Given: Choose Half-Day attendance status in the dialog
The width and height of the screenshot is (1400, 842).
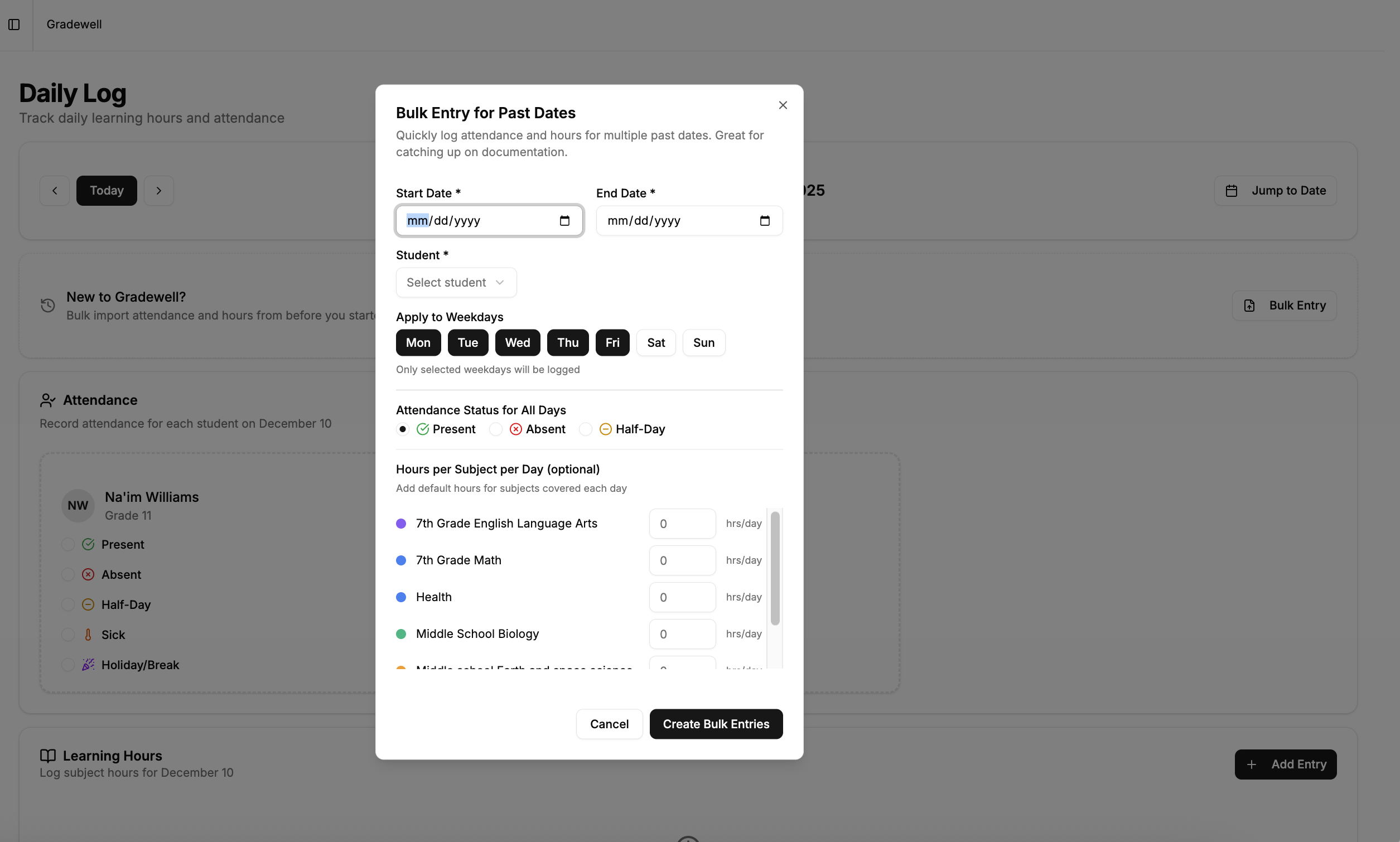Looking at the screenshot, I should point(586,429).
